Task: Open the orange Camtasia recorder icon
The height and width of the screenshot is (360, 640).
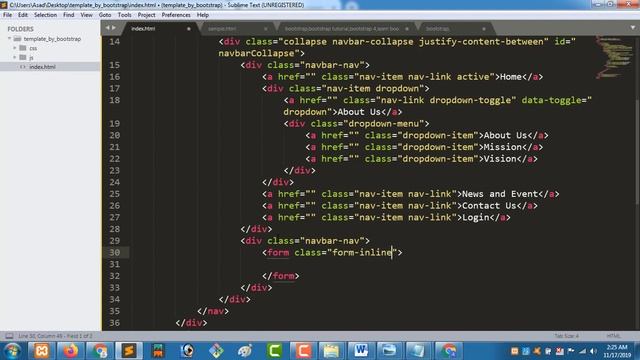Action: click(x=303, y=351)
